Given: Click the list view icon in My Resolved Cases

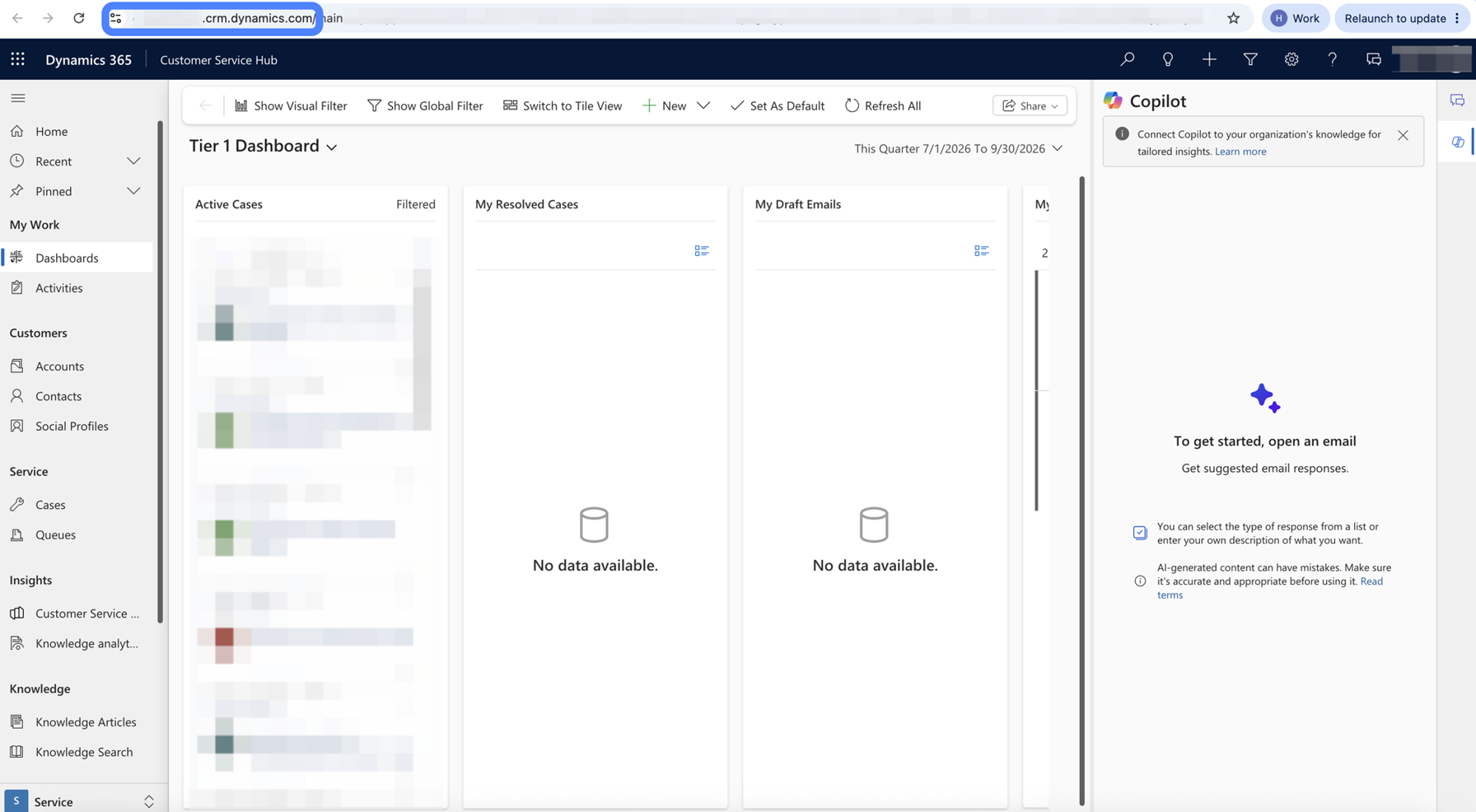Looking at the screenshot, I should click(x=702, y=250).
